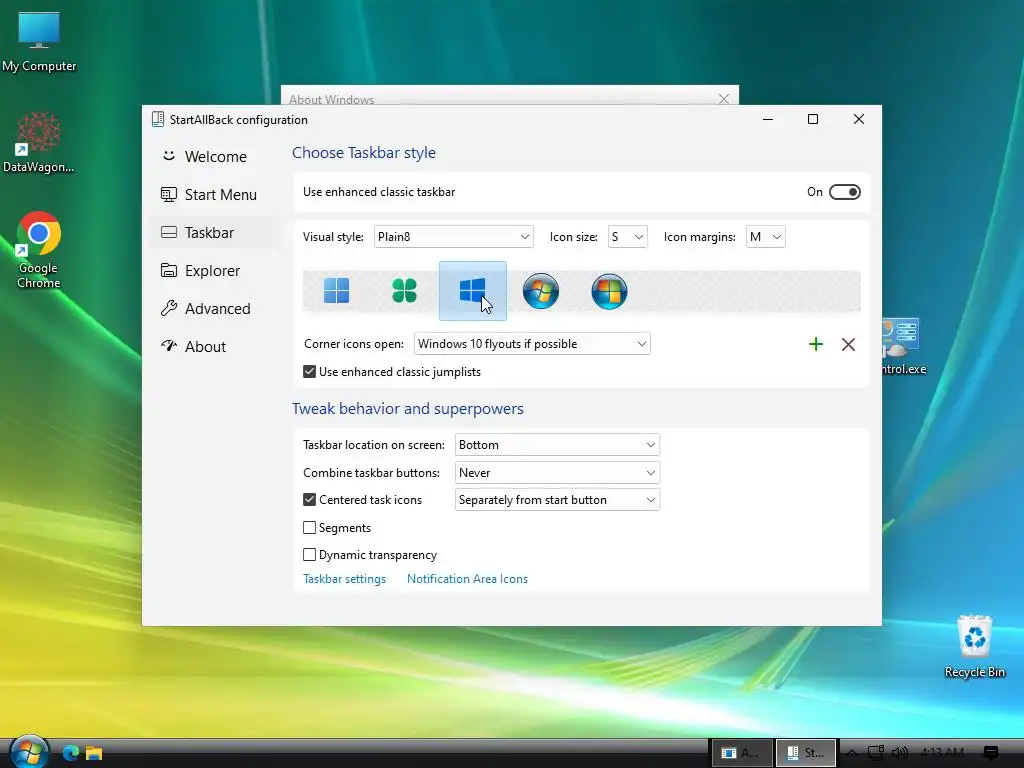Screen dimensions: 1024x768
Task: Open the Notification Area Icons link
Action: [x=467, y=579]
